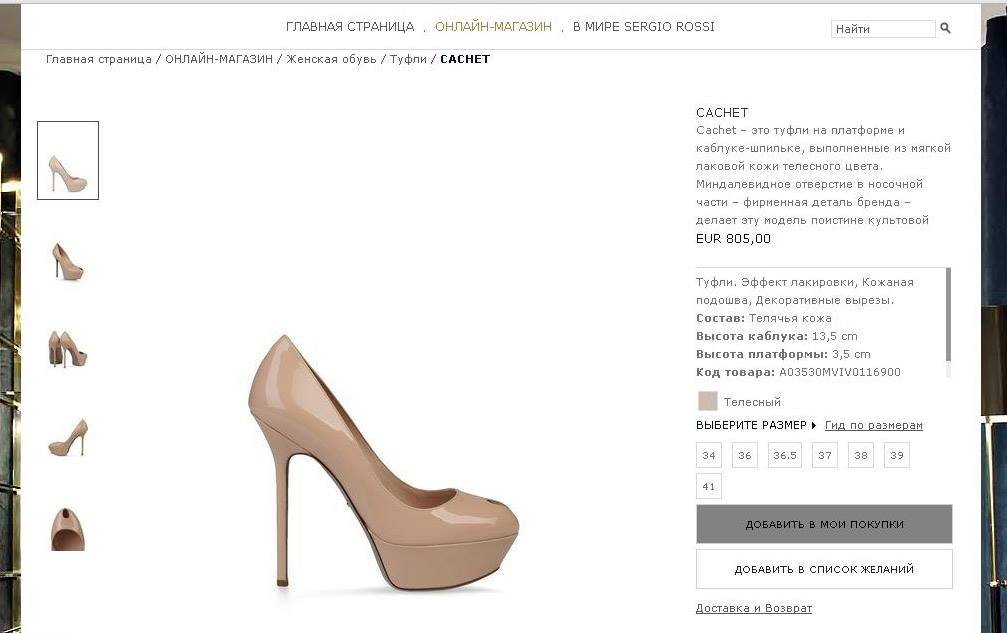Click the search magnifier icon

[946, 29]
